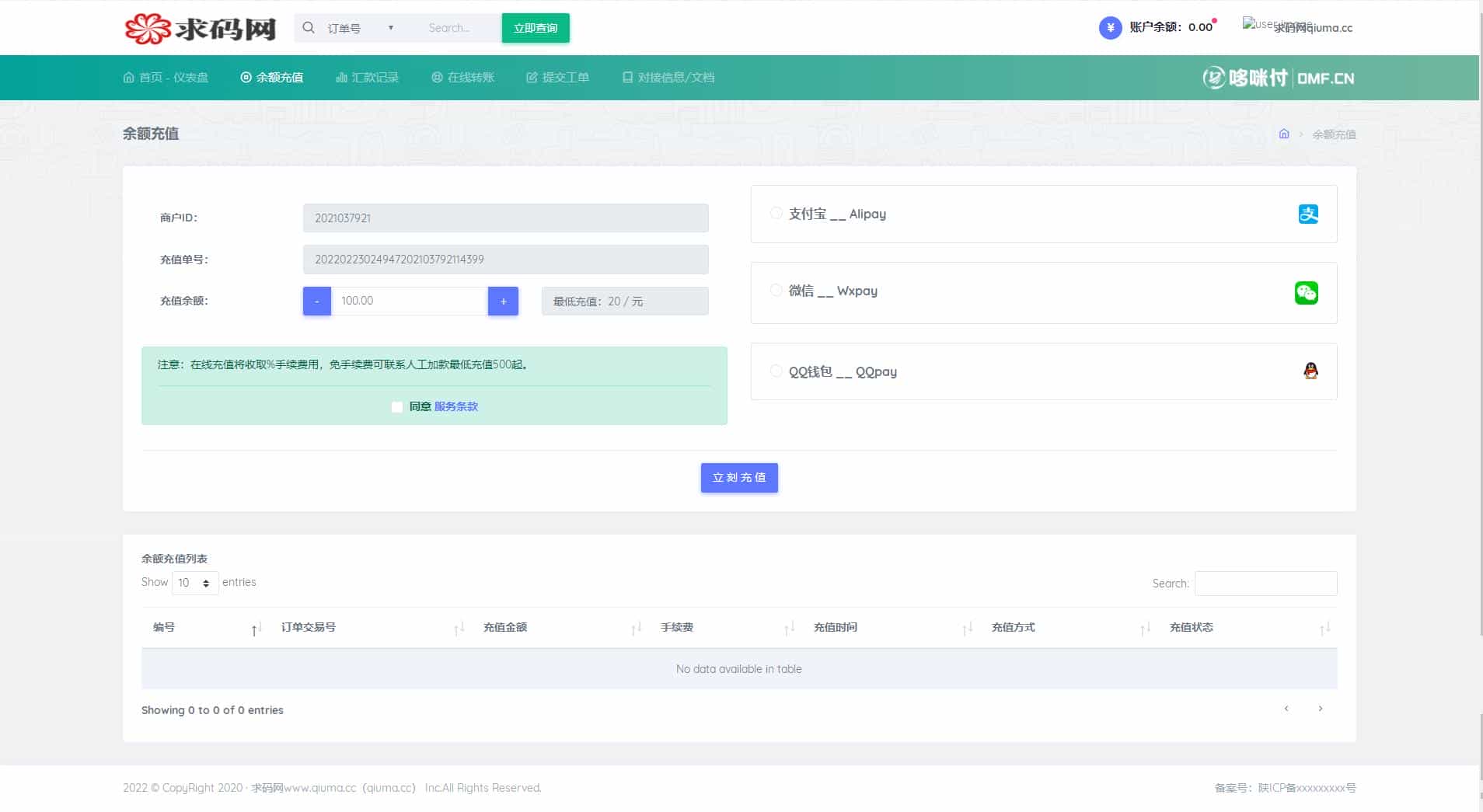Click 求码网qiuma.cc username link

(1314, 28)
